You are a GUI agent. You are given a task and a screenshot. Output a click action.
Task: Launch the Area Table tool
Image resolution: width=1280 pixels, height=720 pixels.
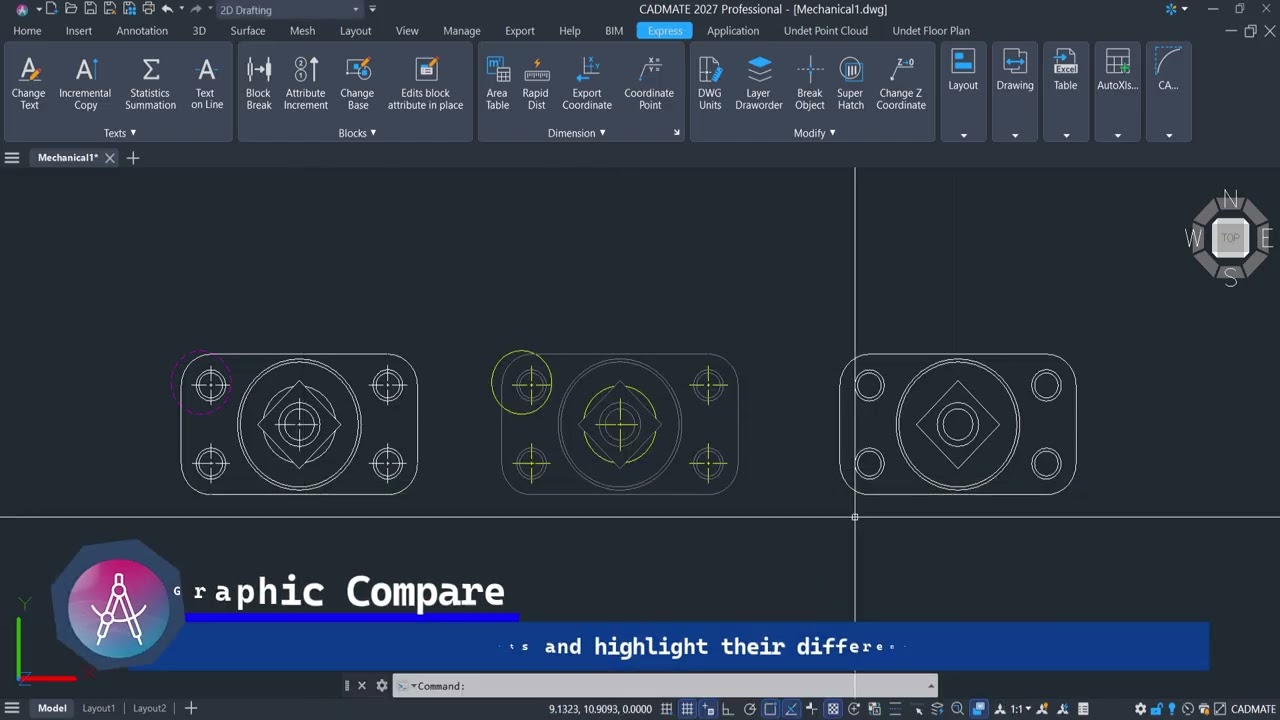(x=497, y=83)
